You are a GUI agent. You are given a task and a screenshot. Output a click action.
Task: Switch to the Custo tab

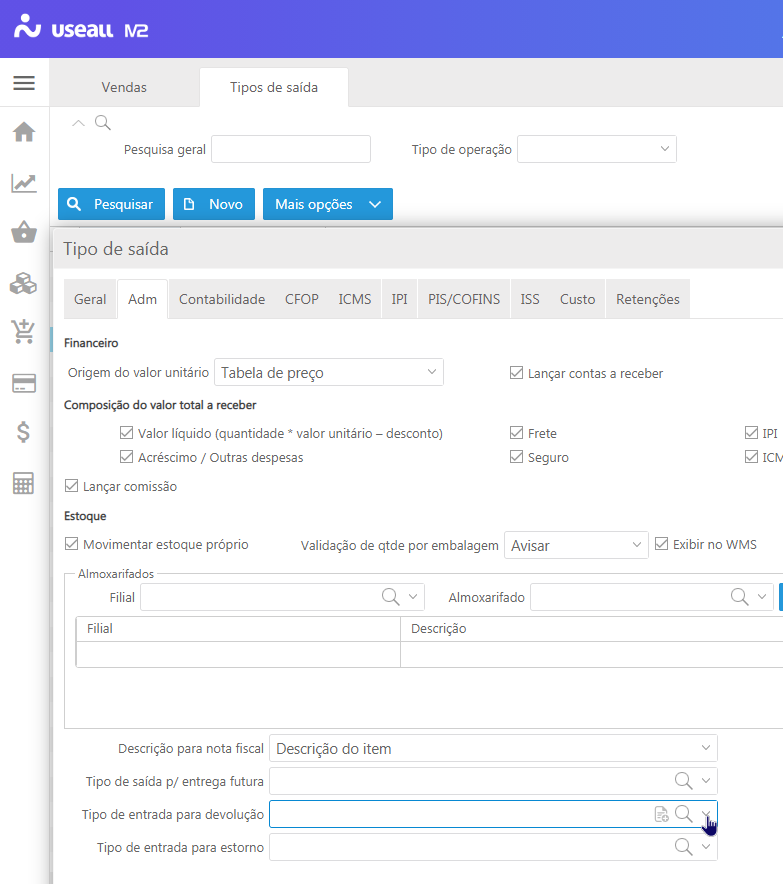pos(577,299)
